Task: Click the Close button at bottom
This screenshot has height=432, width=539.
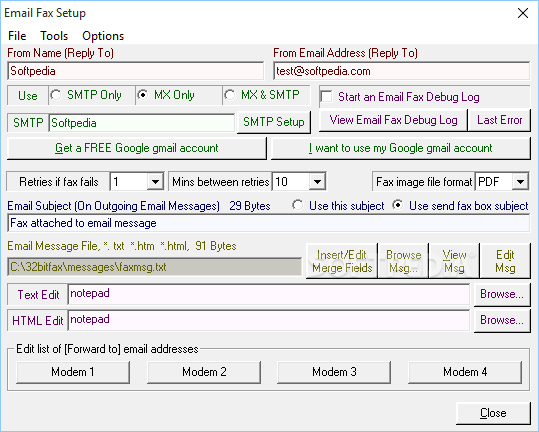Action: pyautogui.click(x=493, y=413)
